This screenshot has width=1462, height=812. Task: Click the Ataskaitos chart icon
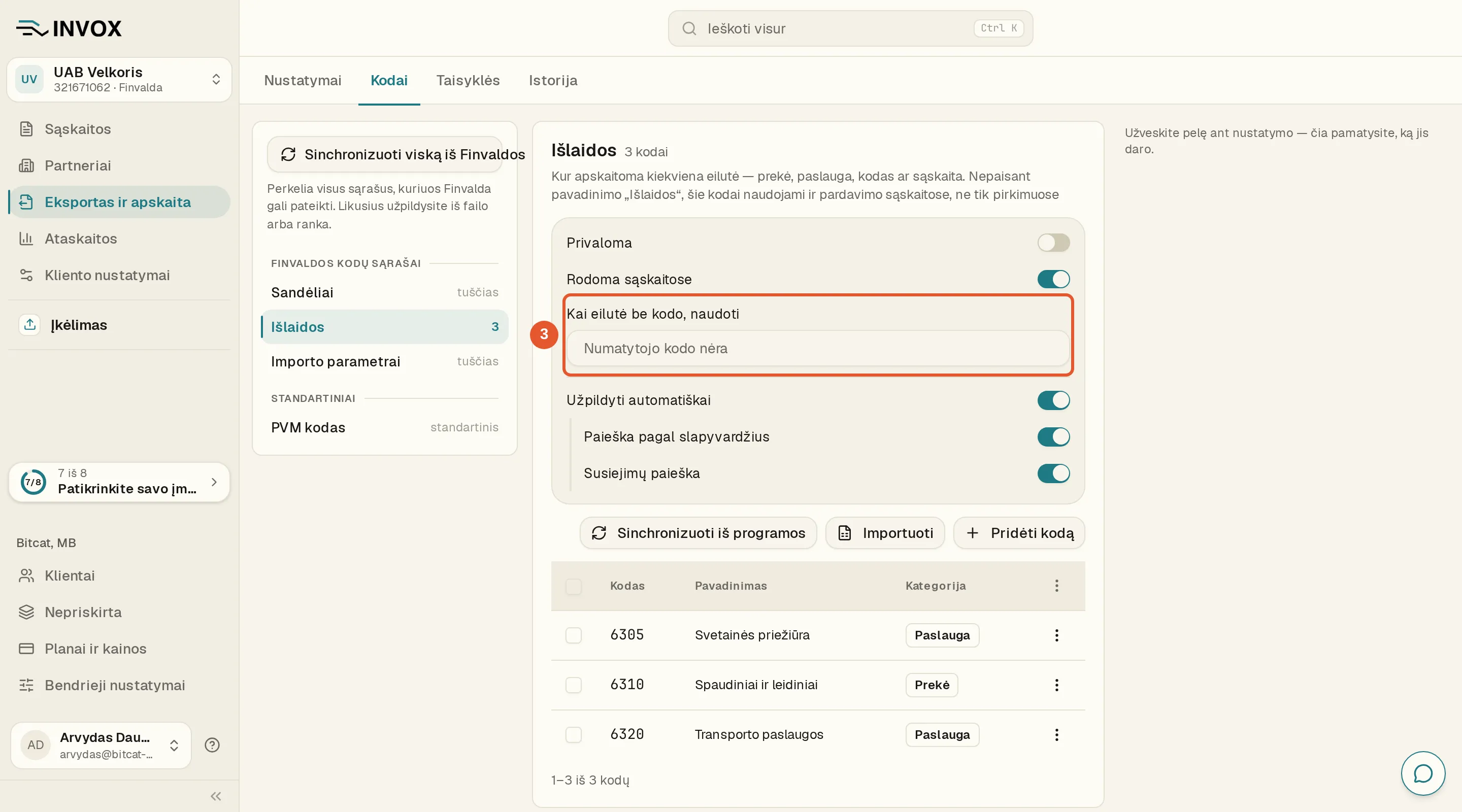[x=26, y=239]
